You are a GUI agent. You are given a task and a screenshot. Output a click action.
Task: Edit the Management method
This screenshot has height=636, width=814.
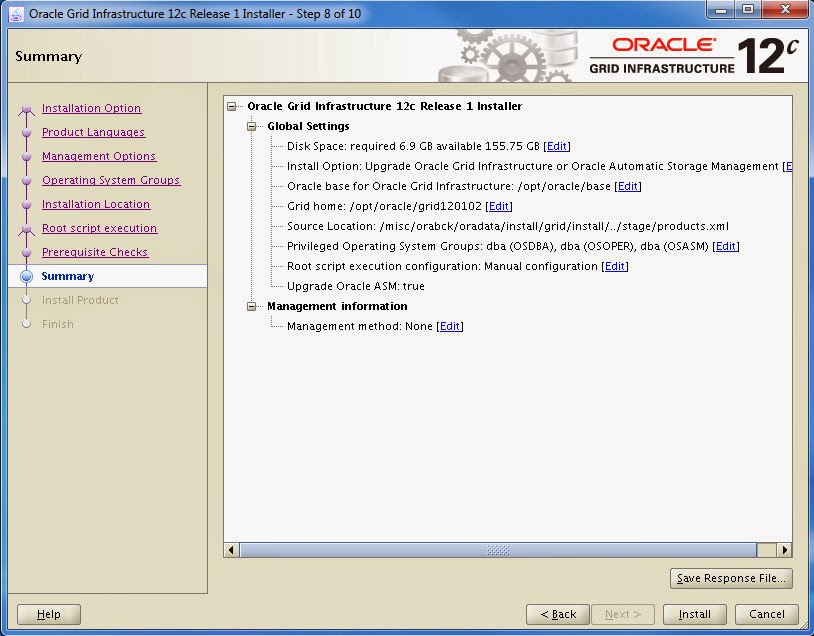click(x=449, y=326)
